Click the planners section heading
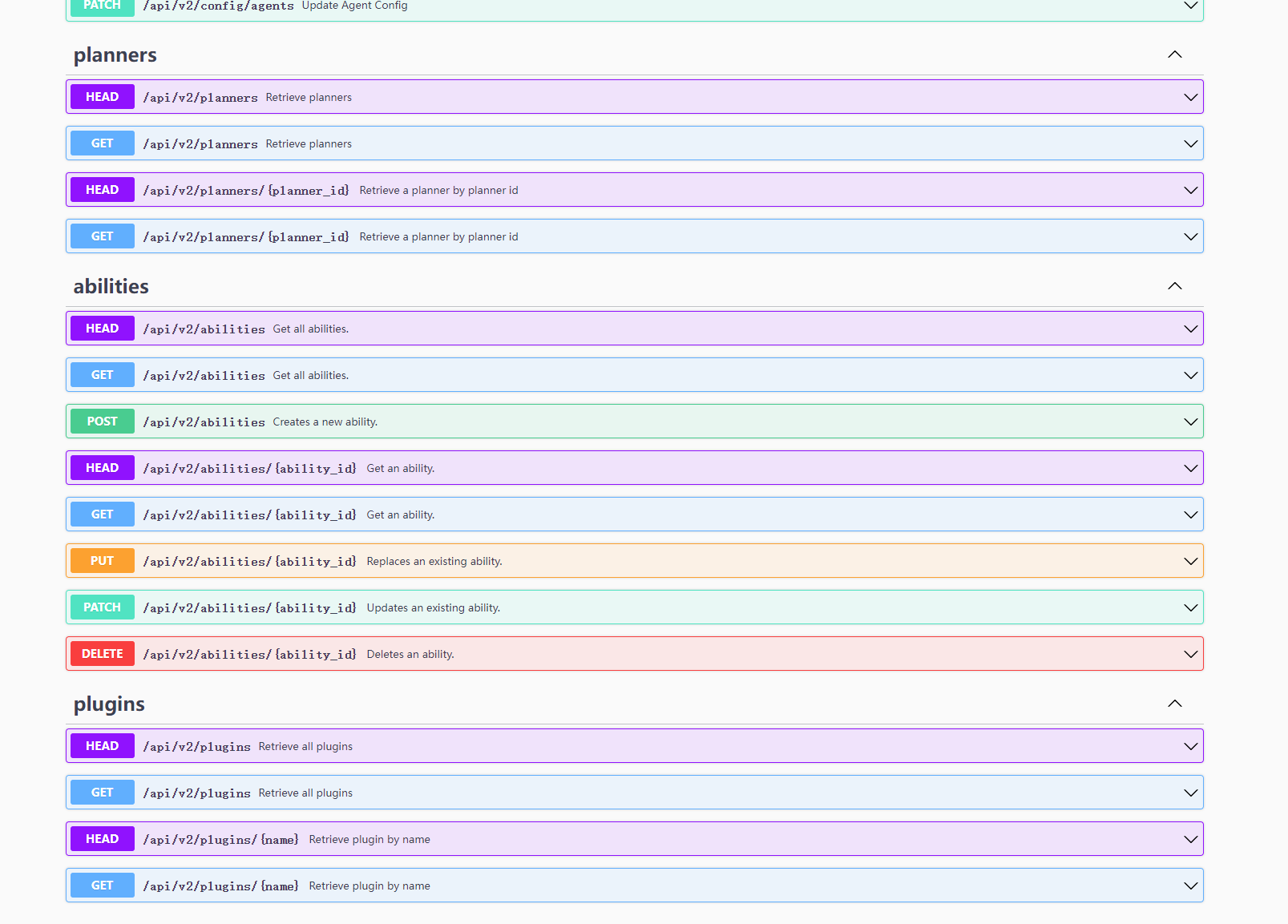 coord(115,55)
